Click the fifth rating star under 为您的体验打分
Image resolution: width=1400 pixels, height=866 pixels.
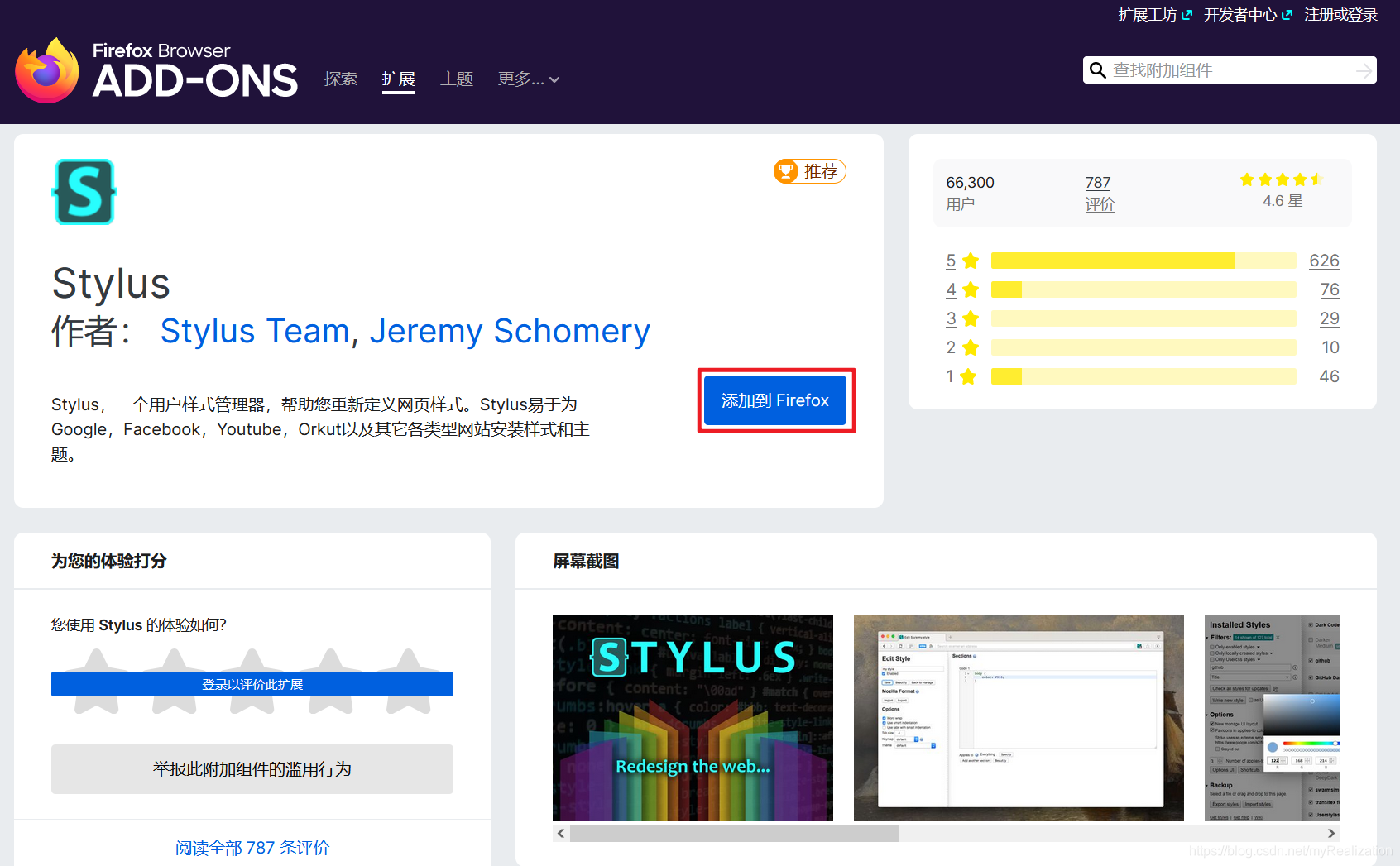tap(409, 682)
